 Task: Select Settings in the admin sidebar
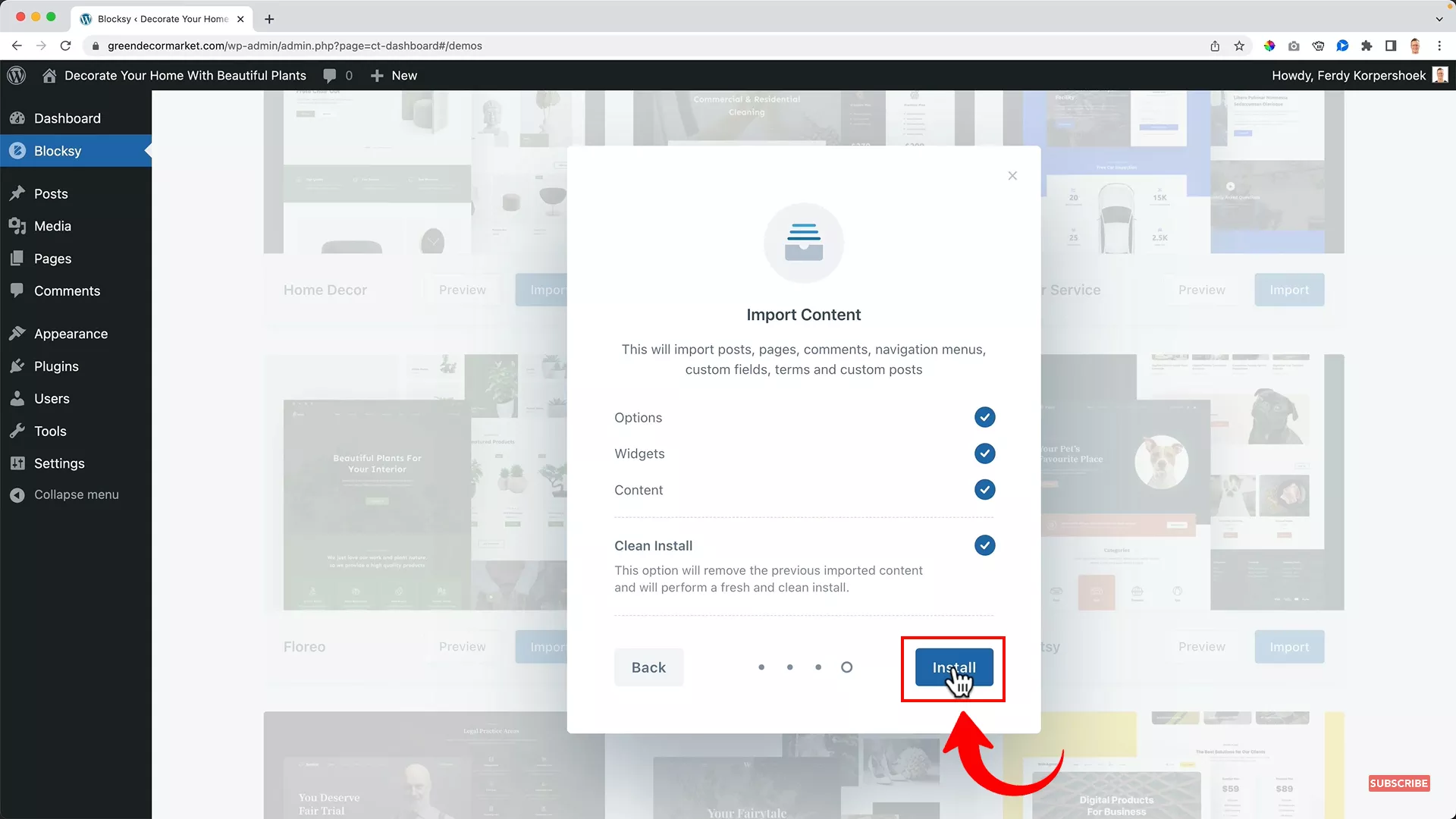[58, 463]
